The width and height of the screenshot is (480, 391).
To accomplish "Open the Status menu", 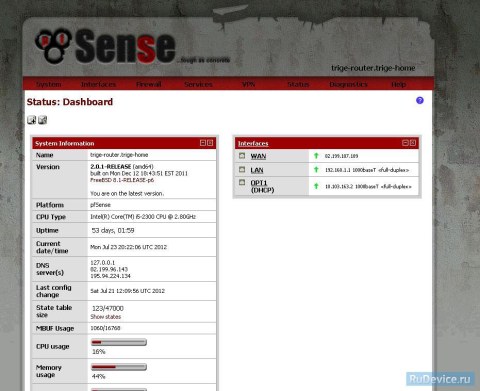I will [298, 84].
